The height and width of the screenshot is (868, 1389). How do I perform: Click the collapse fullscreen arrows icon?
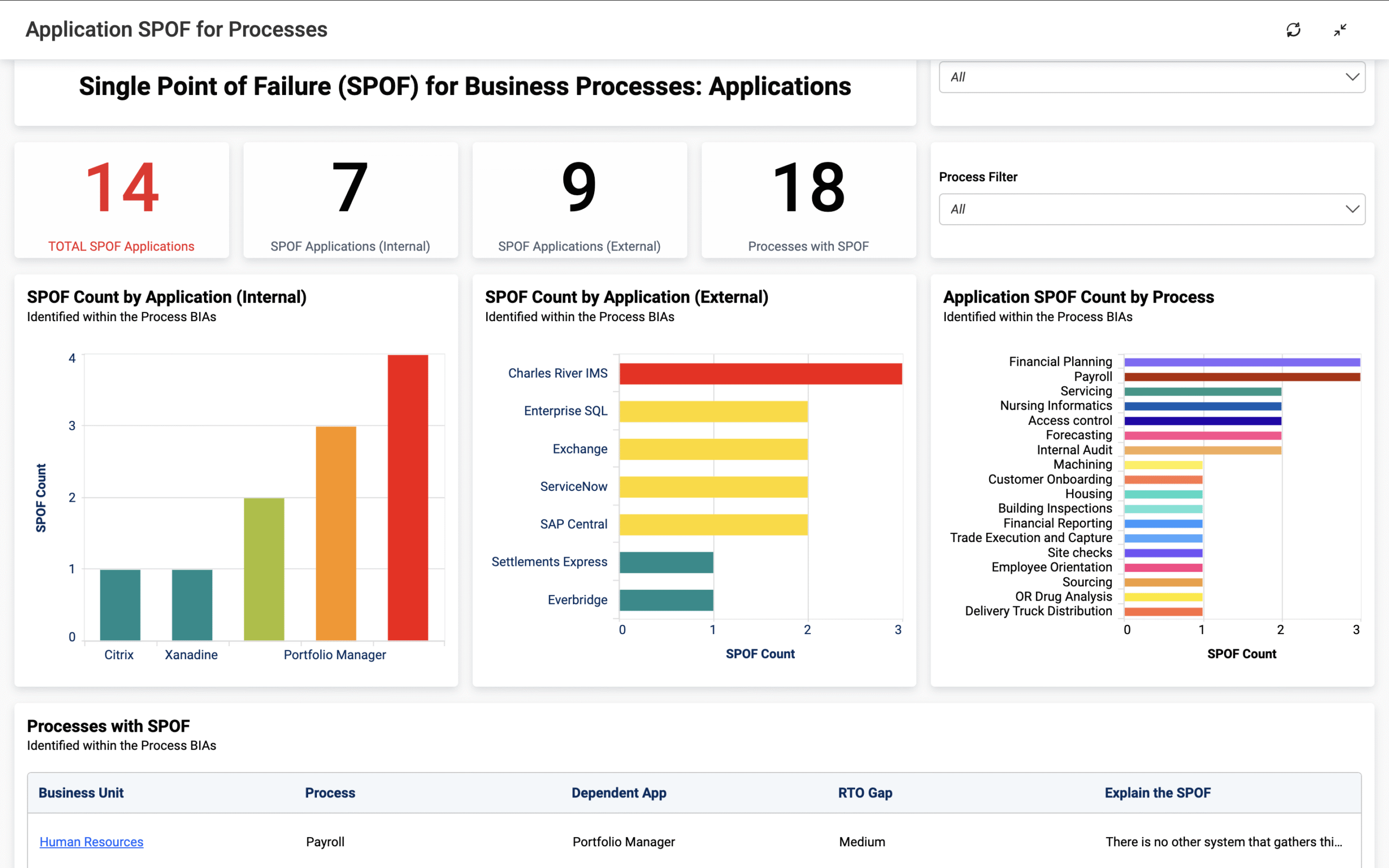pos(1340,30)
